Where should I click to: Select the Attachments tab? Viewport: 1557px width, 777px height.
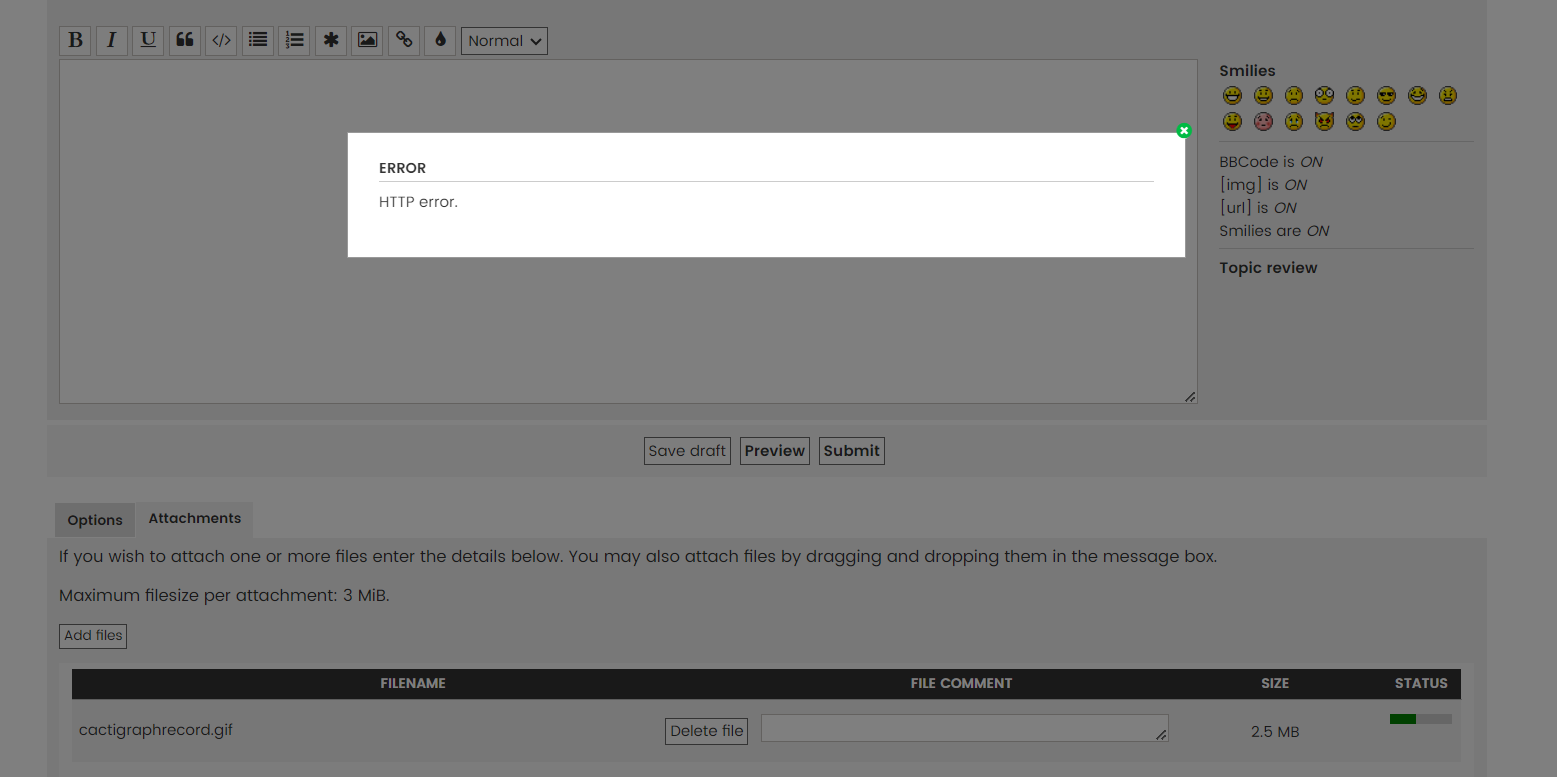point(195,519)
